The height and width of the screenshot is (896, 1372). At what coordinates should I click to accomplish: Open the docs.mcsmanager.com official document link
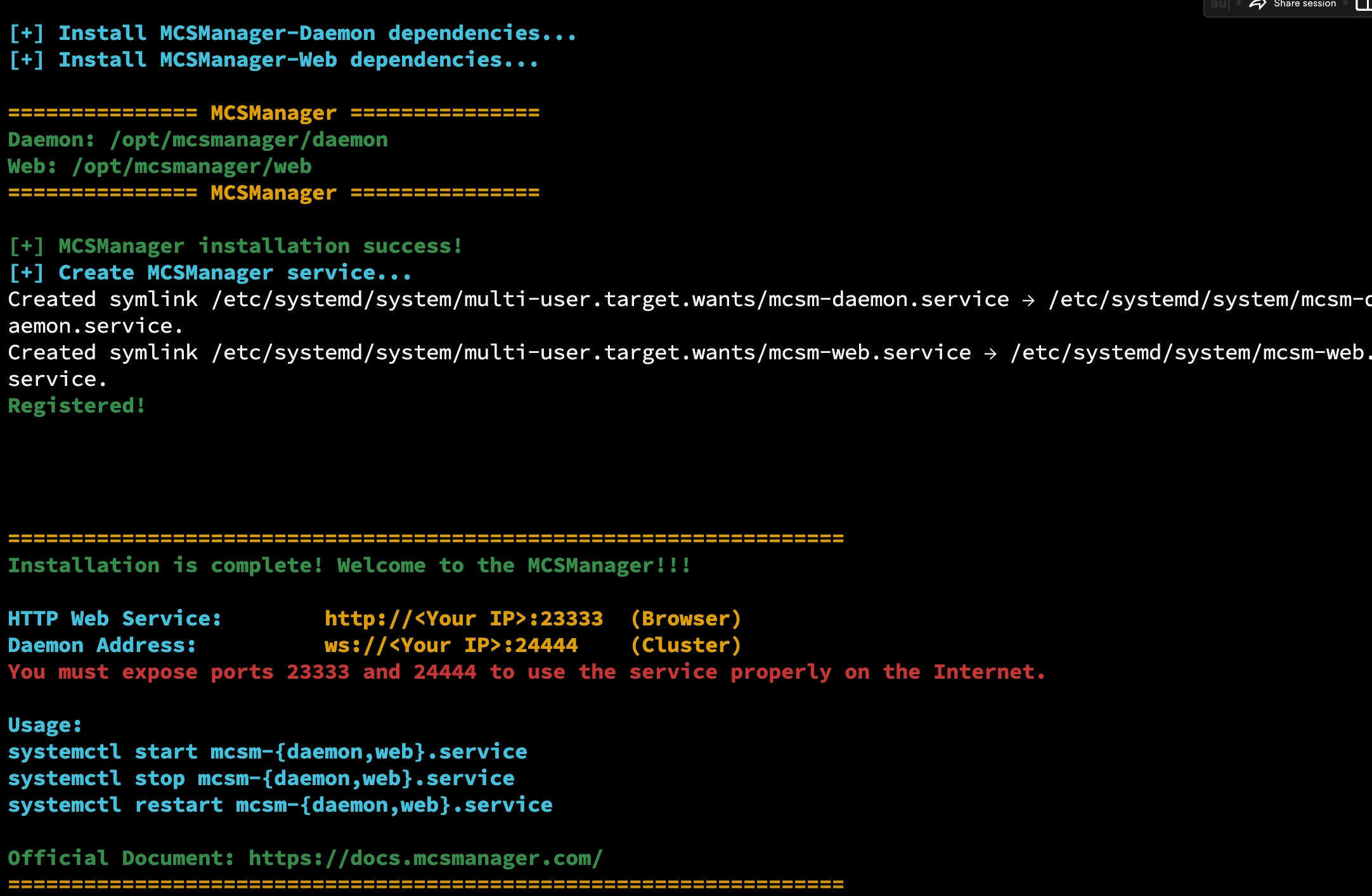425,858
